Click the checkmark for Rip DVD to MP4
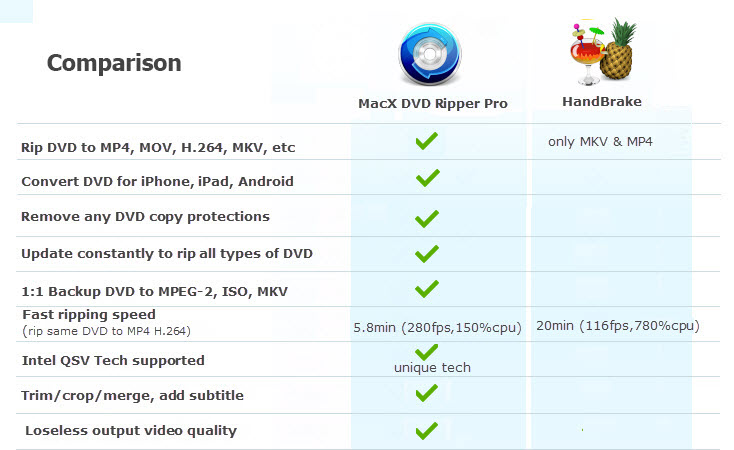Screen dimensions: 734x450 point(426,141)
